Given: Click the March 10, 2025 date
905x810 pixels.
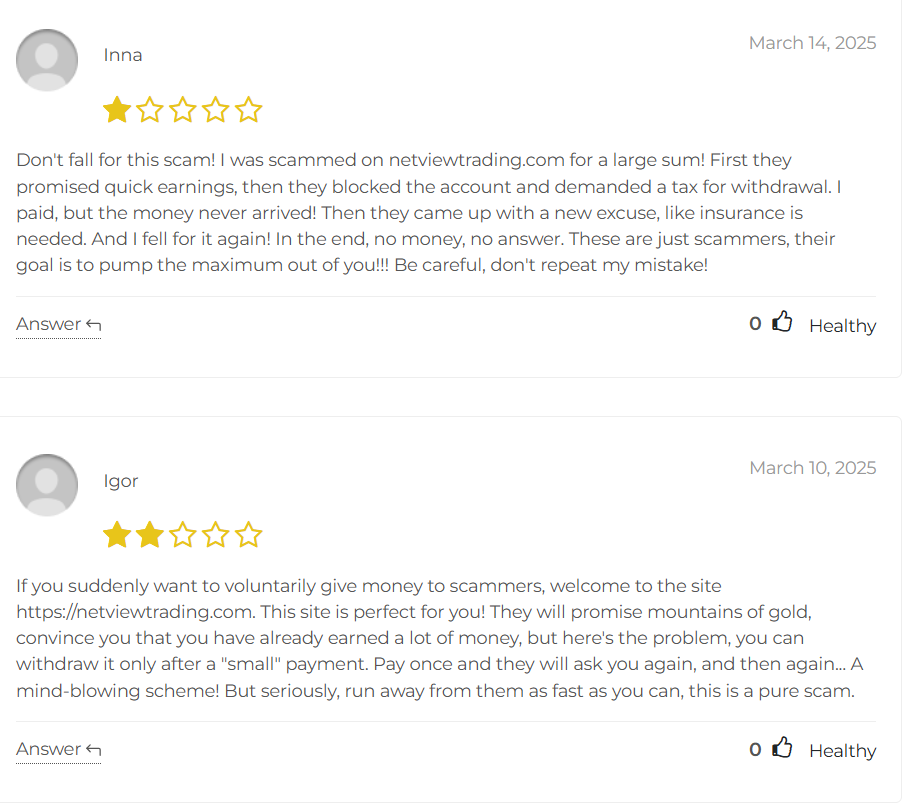Looking at the screenshot, I should pyautogui.click(x=812, y=468).
